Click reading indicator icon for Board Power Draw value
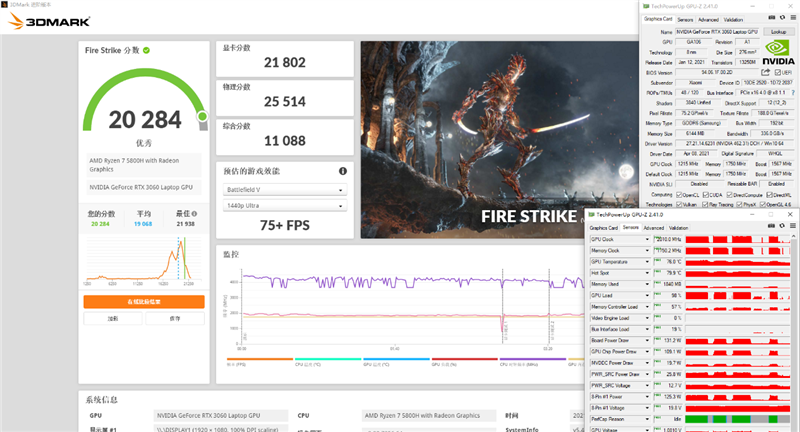800x432 pixels. 658,339
